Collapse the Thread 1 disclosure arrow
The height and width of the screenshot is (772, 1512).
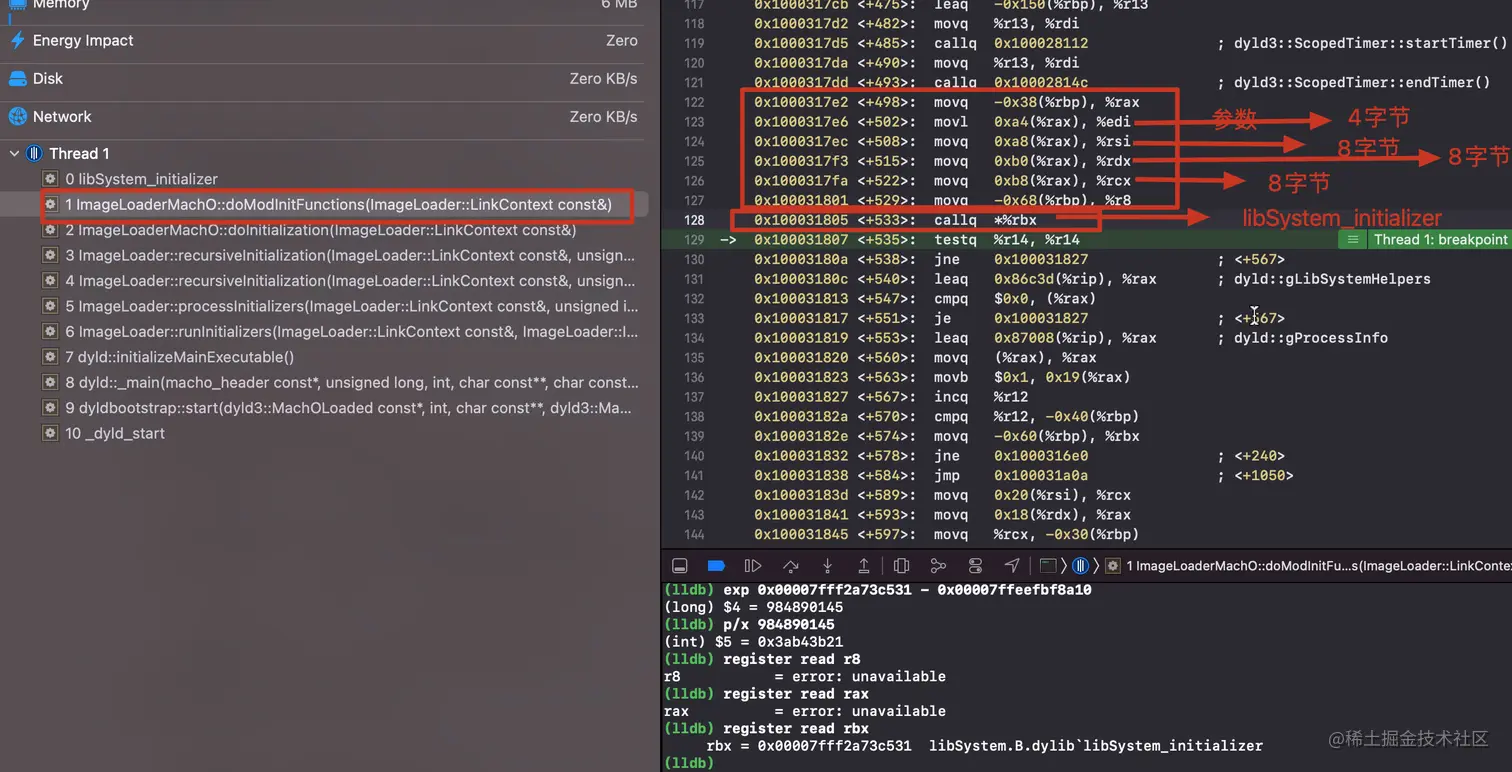point(14,154)
